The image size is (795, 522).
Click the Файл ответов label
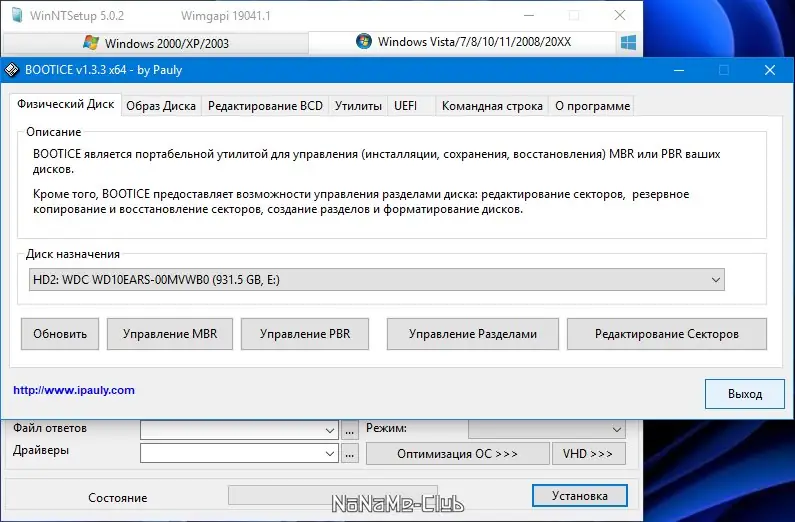pos(50,428)
